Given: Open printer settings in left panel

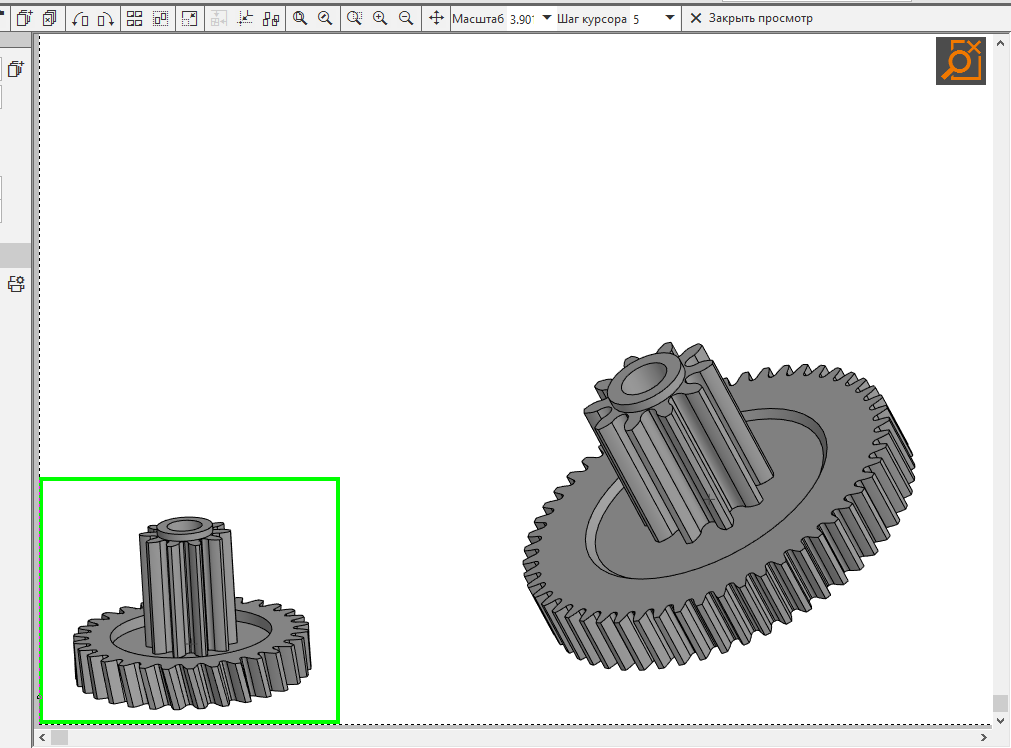Looking at the screenshot, I should (16, 284).
